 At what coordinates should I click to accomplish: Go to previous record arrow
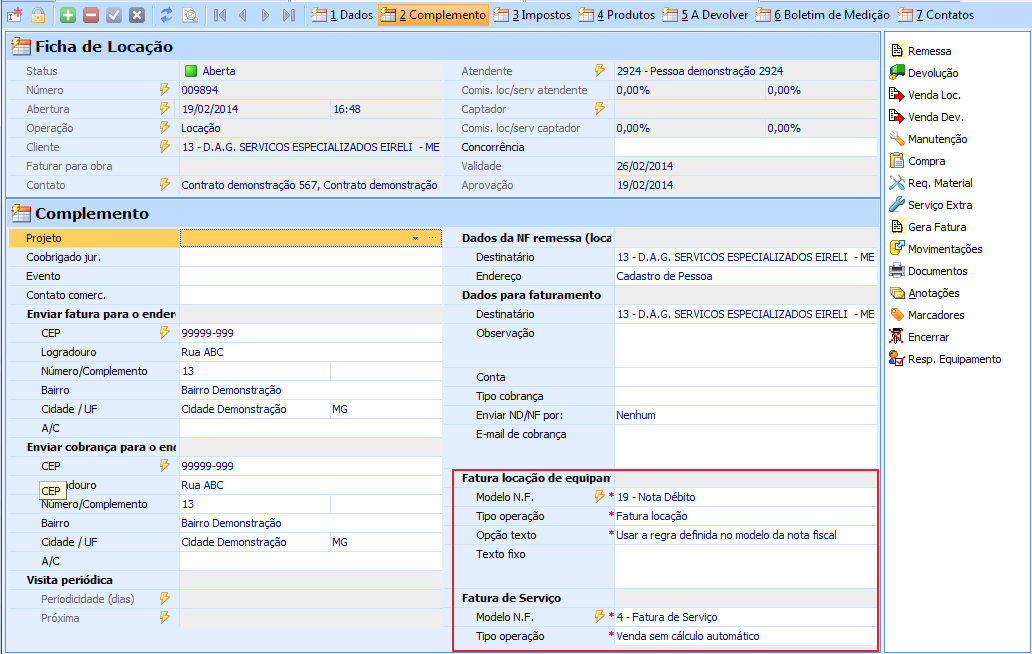tap(243, 14)
